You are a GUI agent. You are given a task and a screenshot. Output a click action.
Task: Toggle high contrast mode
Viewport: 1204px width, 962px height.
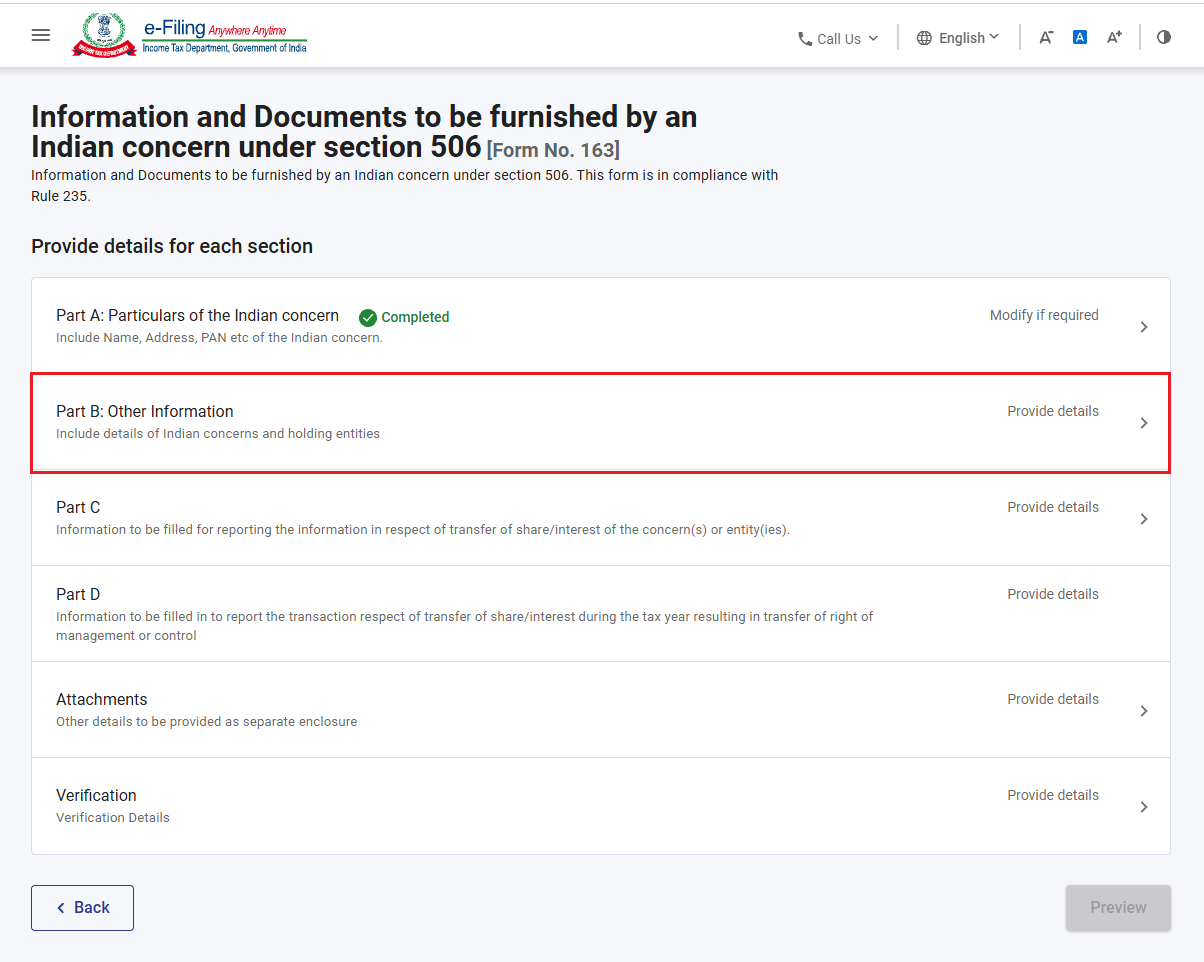[x=1164, y=37]
